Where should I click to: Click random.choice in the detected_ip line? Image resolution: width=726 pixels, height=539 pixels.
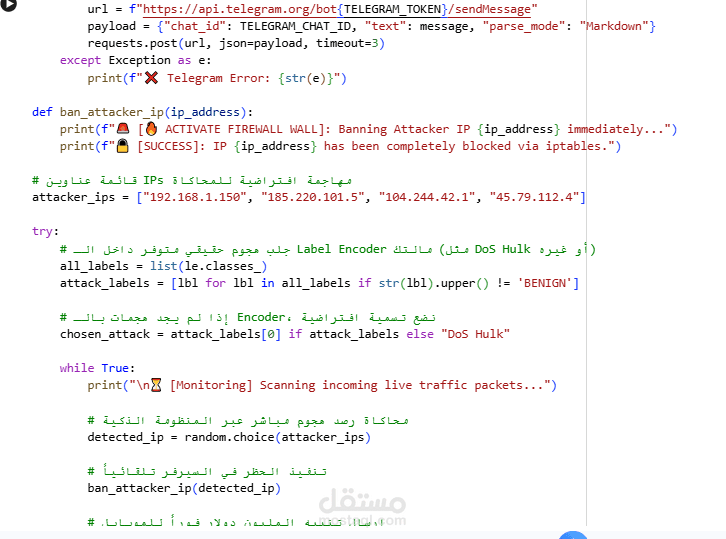tap(229, 437)
